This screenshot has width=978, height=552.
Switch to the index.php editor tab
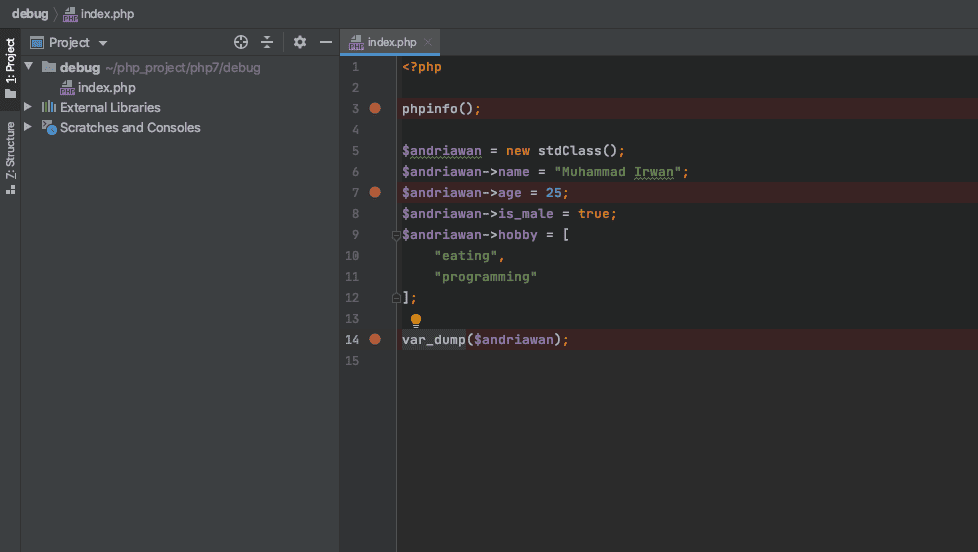[390, 42]
